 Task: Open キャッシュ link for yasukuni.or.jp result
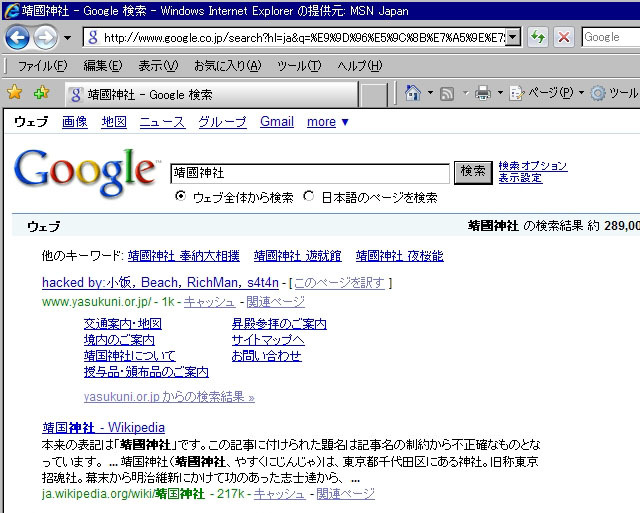[209, 302]
